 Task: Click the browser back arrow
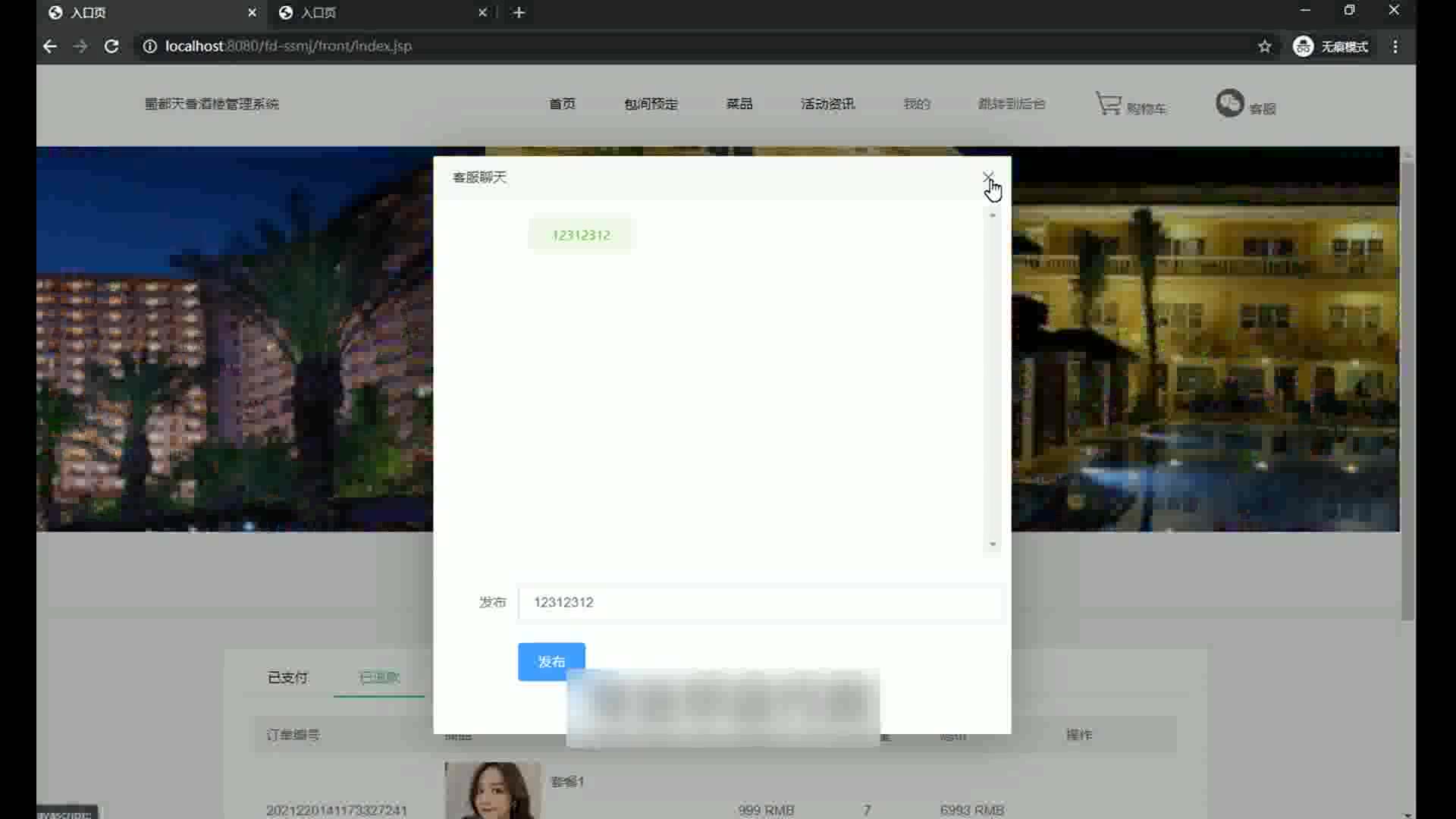[x=50, y=46]
